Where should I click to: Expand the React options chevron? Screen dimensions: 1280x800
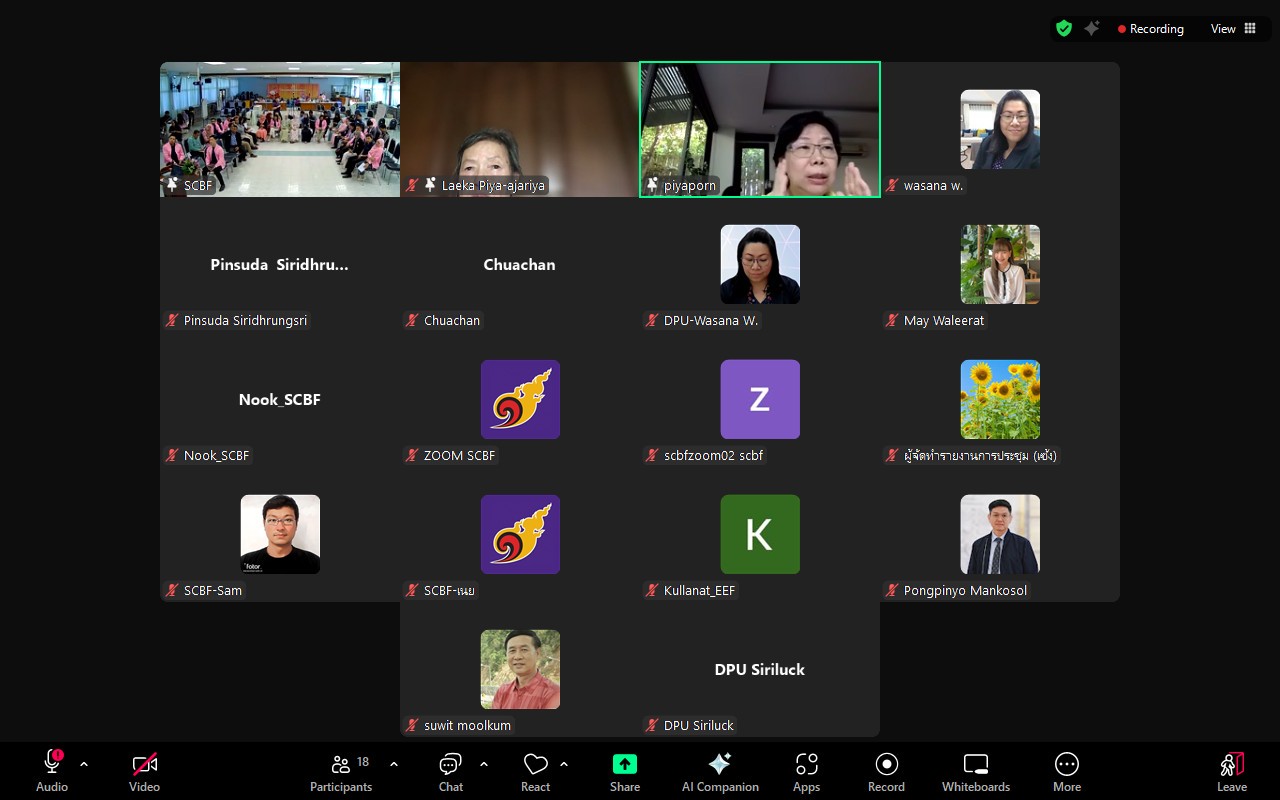pyautogui.click(x=564, y=764)
